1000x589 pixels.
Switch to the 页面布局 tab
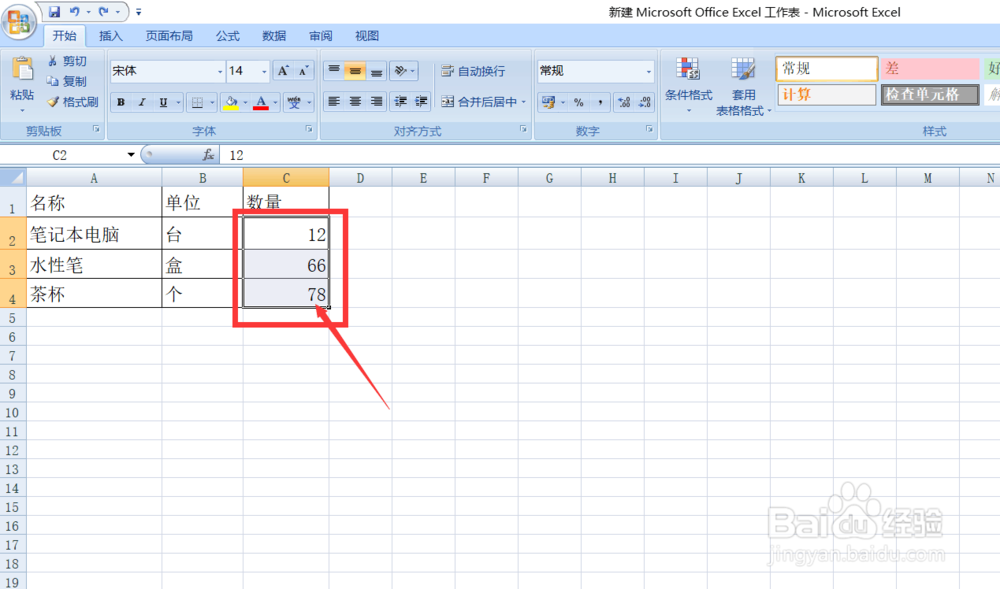pyautogui.click(x=169, y=36)
